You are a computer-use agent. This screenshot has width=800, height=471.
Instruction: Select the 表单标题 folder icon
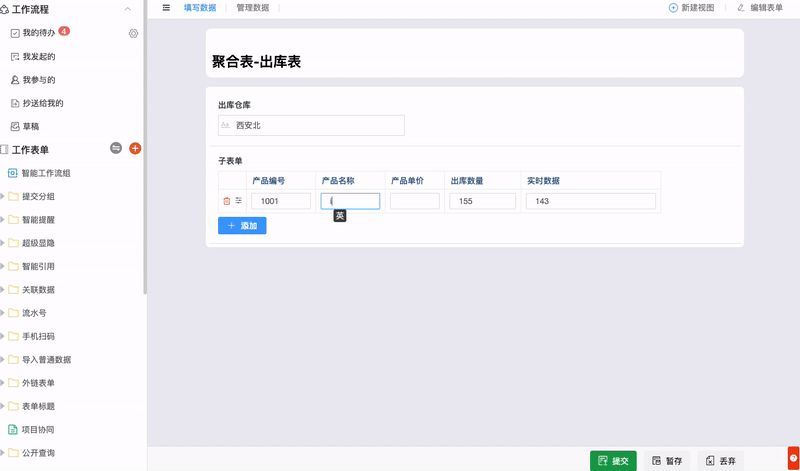13,406
